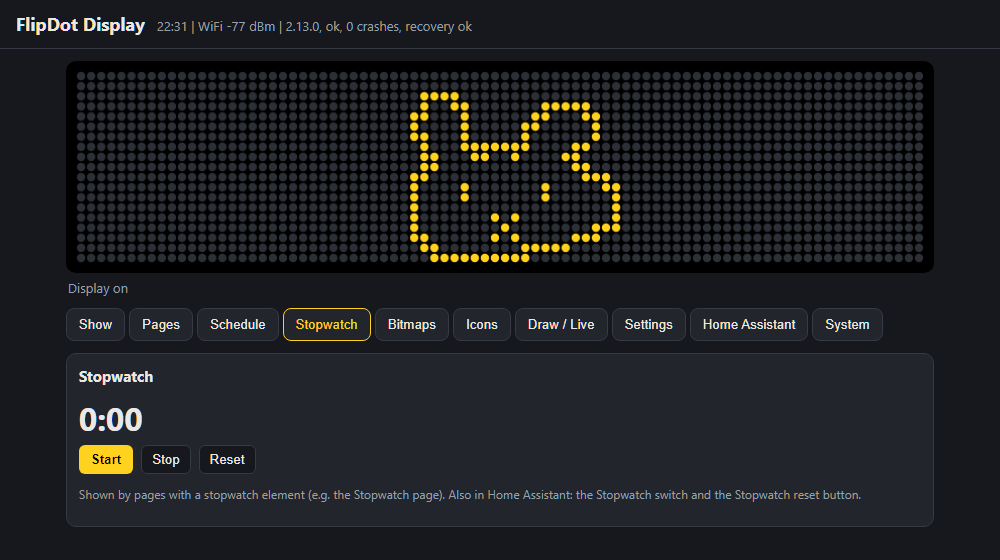
Task: Click the 'Display on' status text
Action: [98, 288]
